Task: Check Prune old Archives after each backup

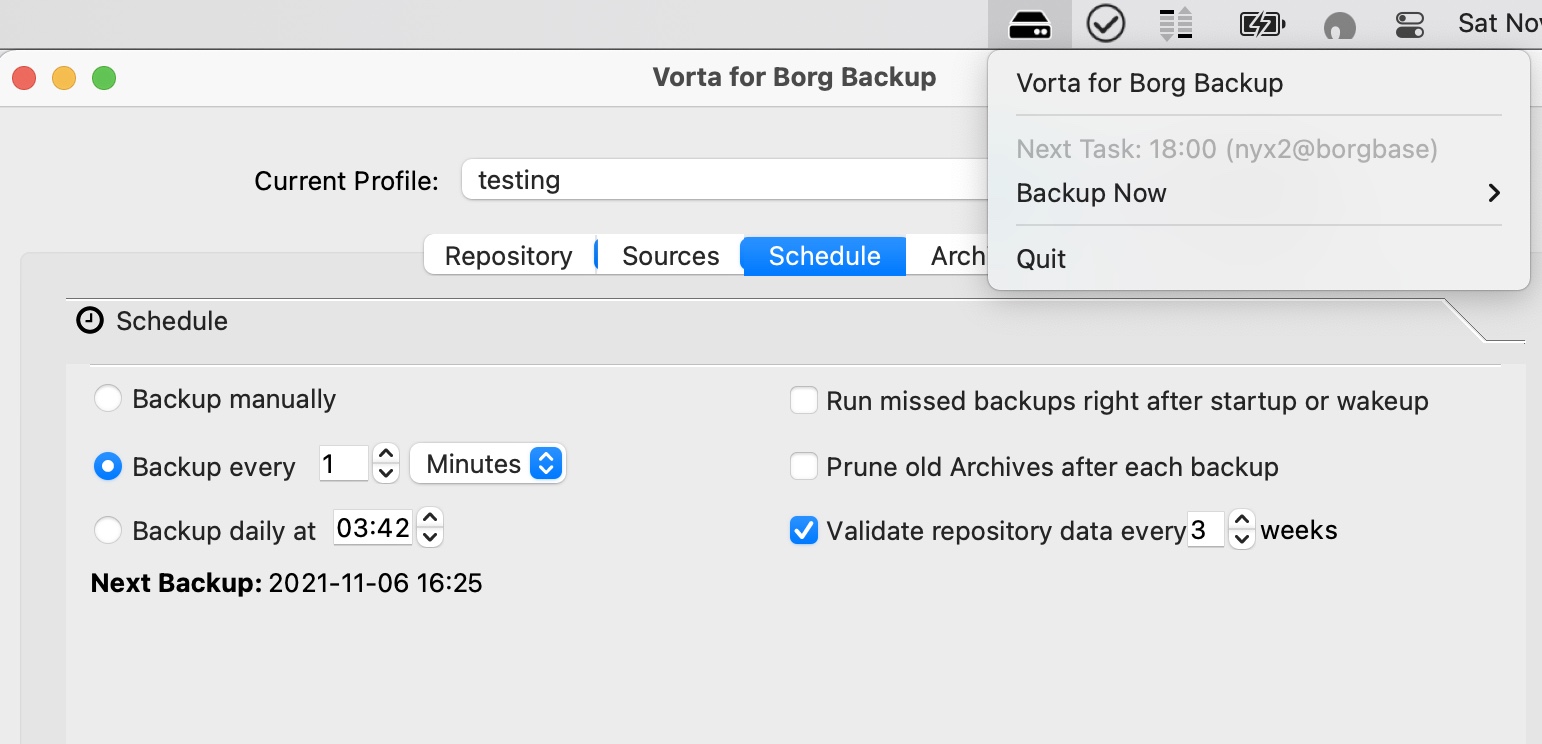Action: 804,466
